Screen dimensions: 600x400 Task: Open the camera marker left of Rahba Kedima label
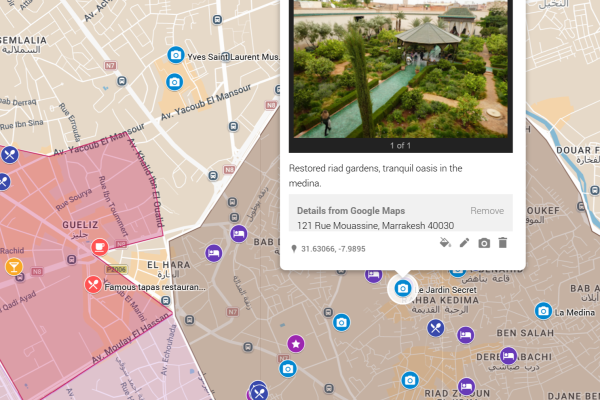point(341,322)
